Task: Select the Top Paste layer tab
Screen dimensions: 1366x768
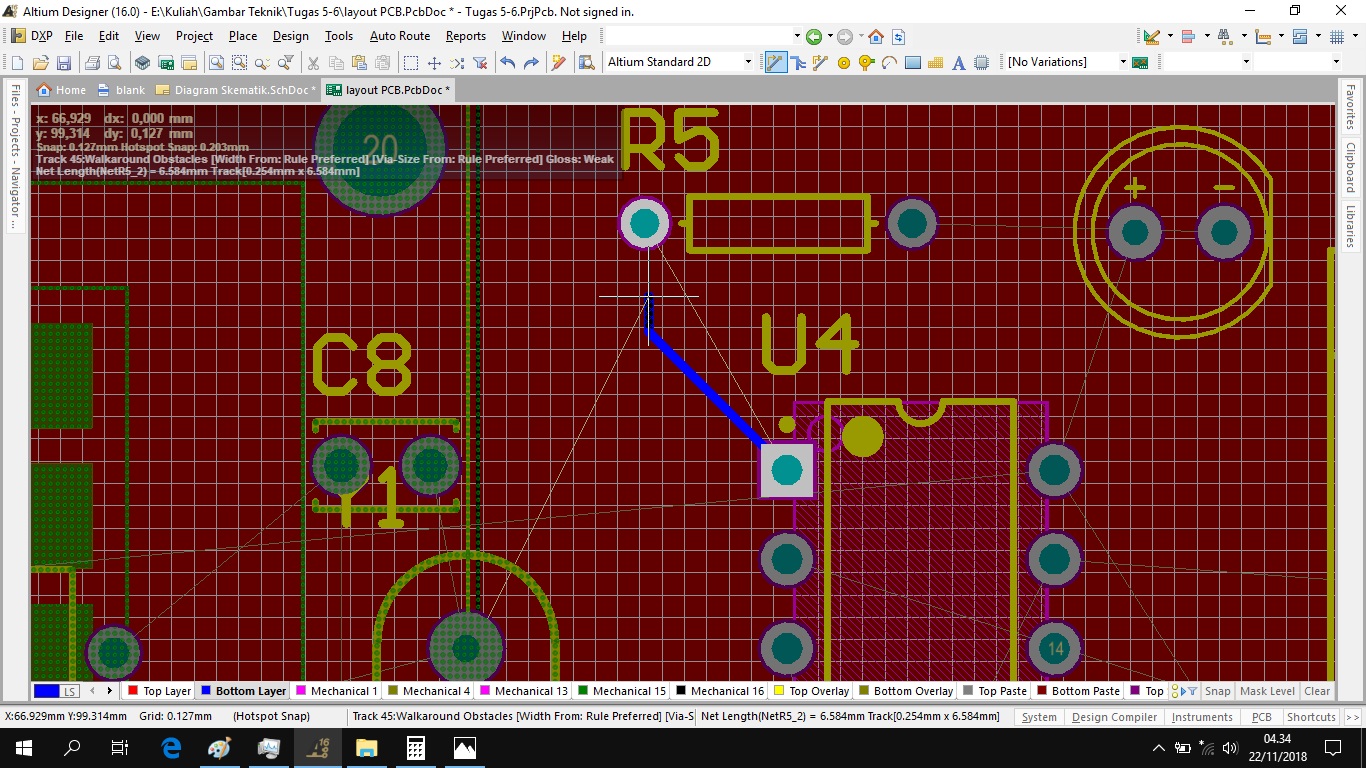Action: coord(994,691)
